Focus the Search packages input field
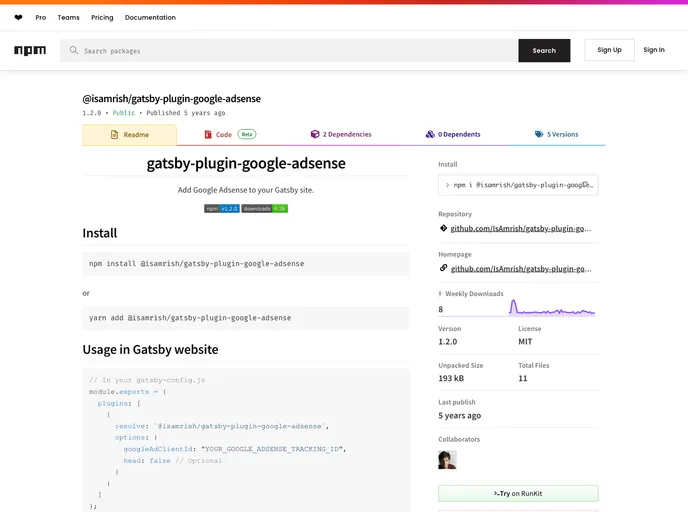The width and height of the screenshot is (688, 512). point(289,50)
